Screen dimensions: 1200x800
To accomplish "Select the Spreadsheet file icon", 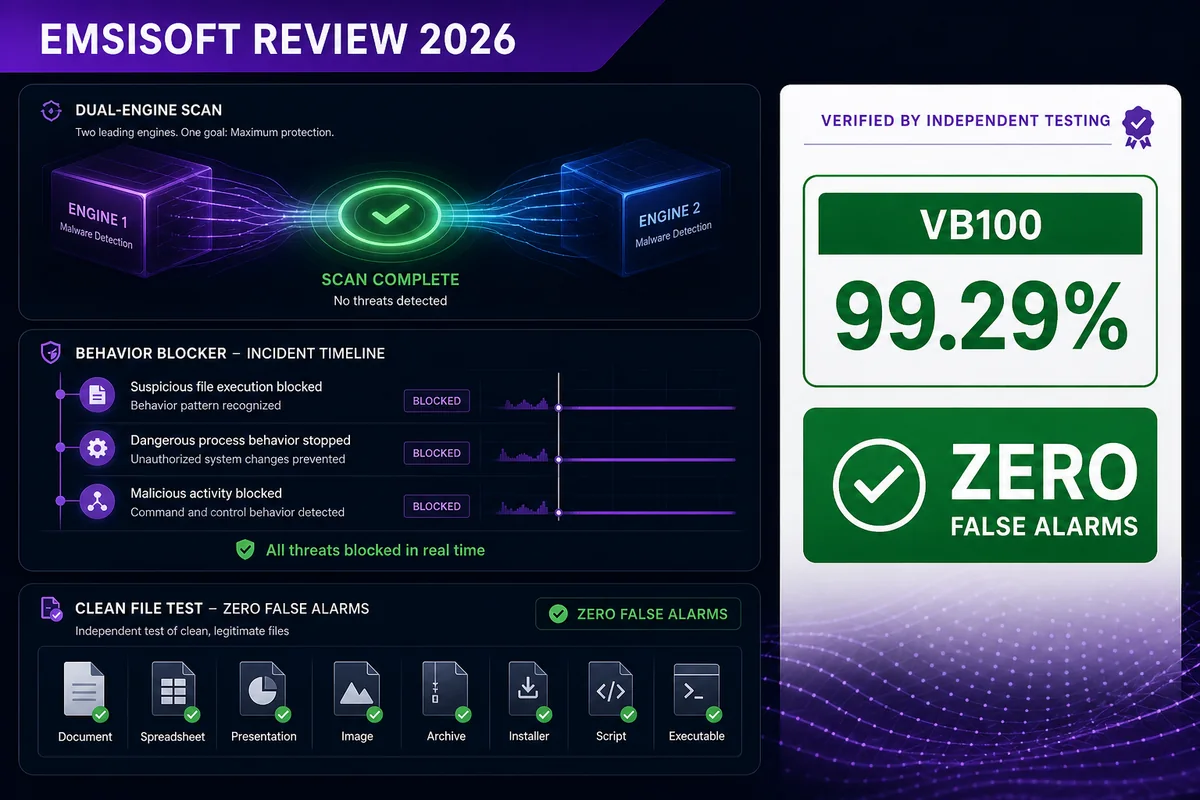I will (173, 692).
